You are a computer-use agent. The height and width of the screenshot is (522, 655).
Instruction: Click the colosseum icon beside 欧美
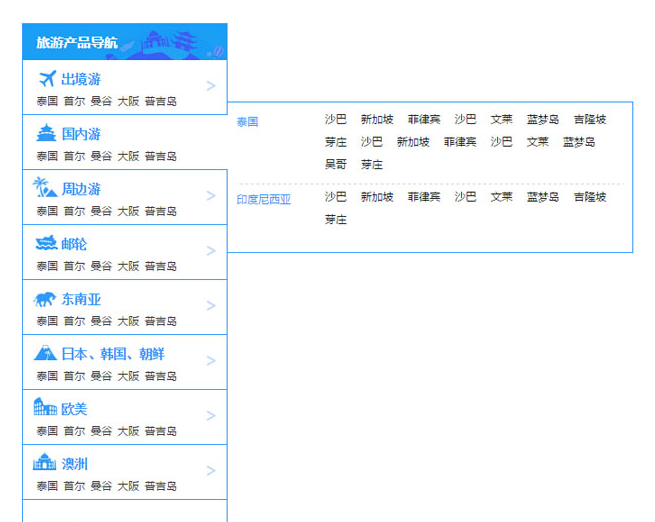point(45,408)
